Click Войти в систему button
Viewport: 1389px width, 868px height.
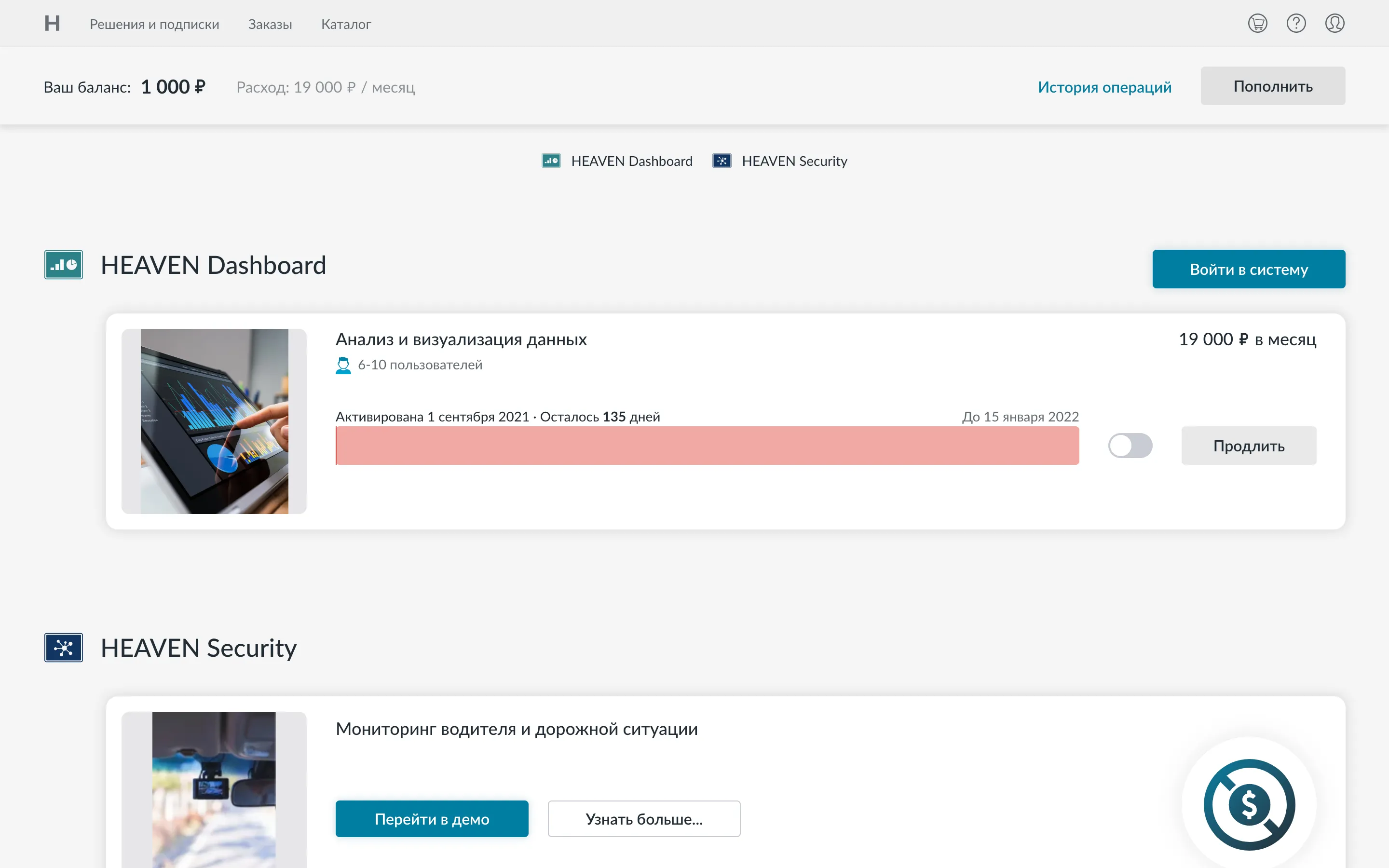click(1248, 269)
